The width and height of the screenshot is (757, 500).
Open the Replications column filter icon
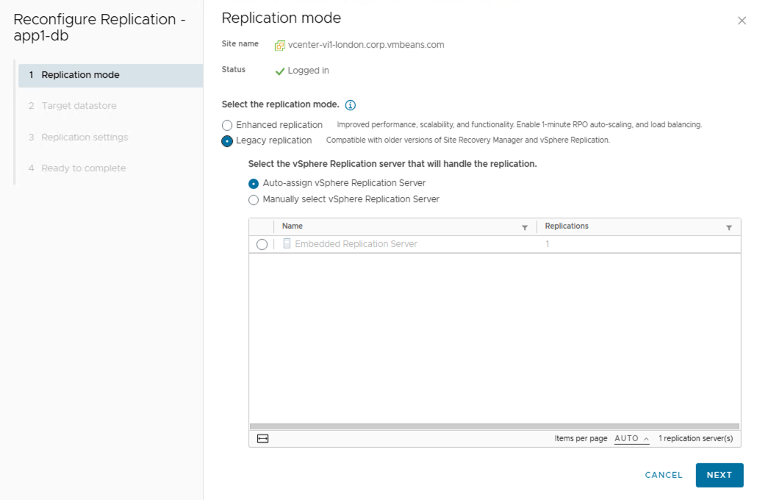pos(728,228)
